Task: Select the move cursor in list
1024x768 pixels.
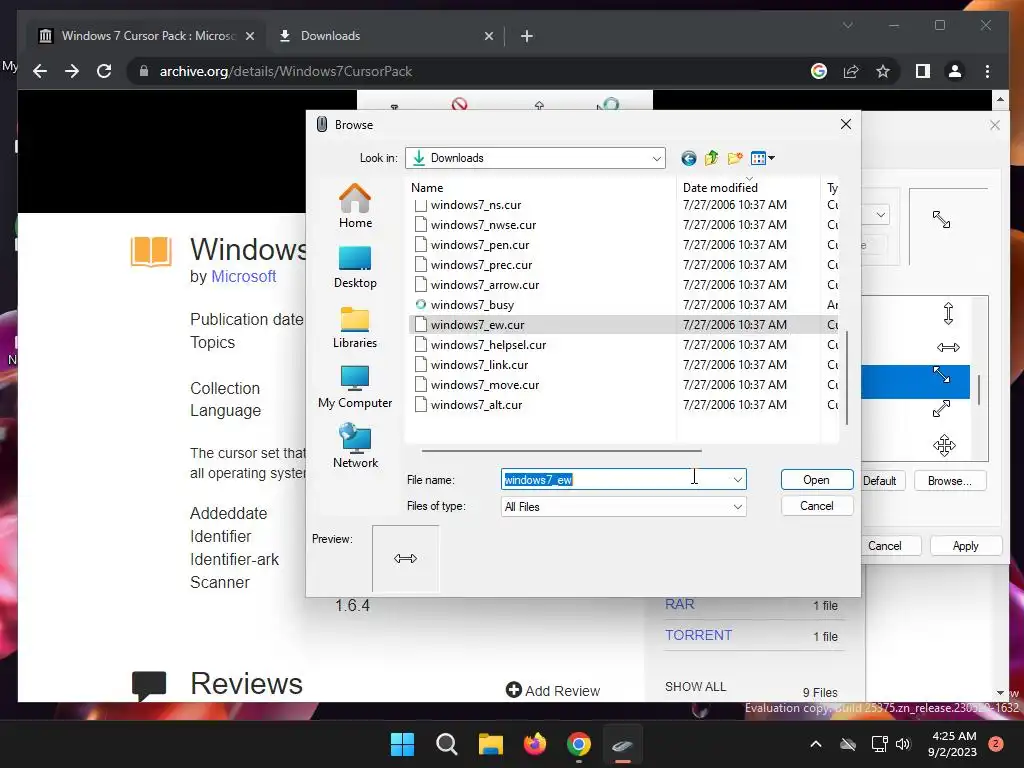Action: (x=944, y=445)
